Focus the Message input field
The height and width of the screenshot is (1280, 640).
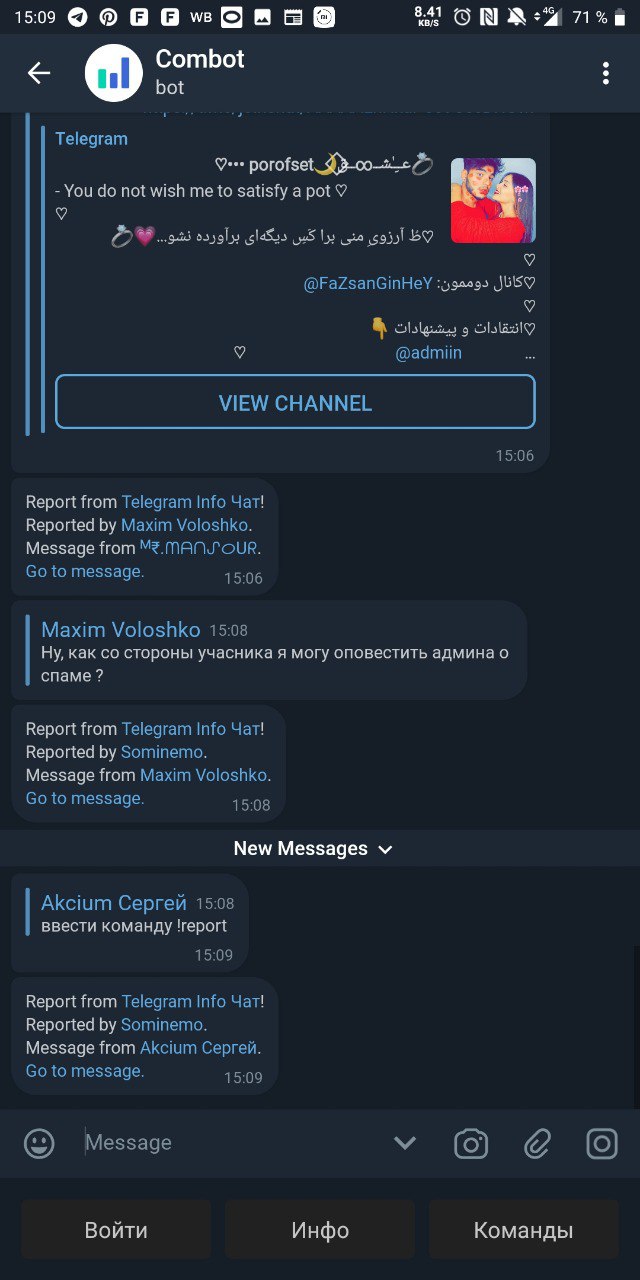[x=232, y=1143]
